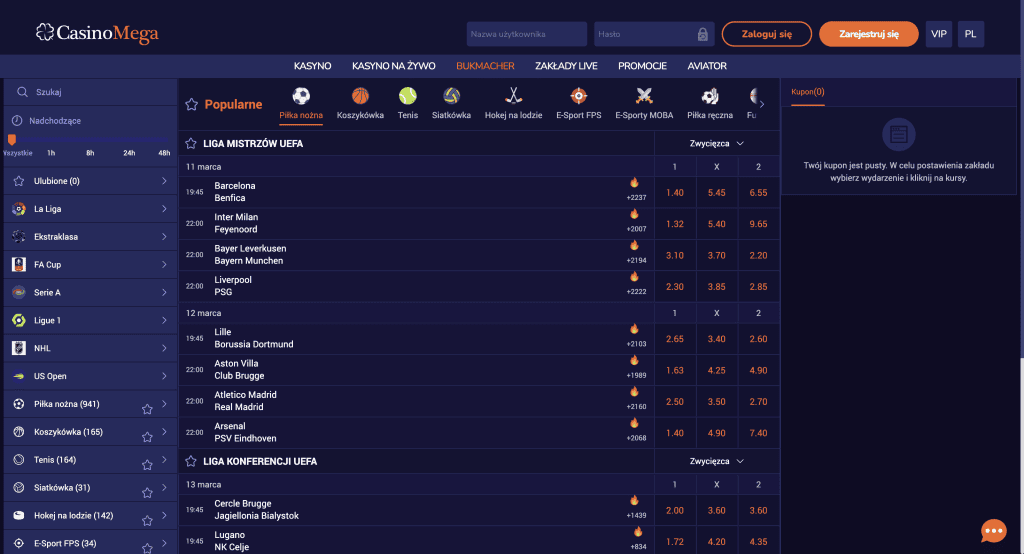The width and height of the screenshot is (1024, 554).
Task: Open the AVIATOR menu item
Action: 707,66
